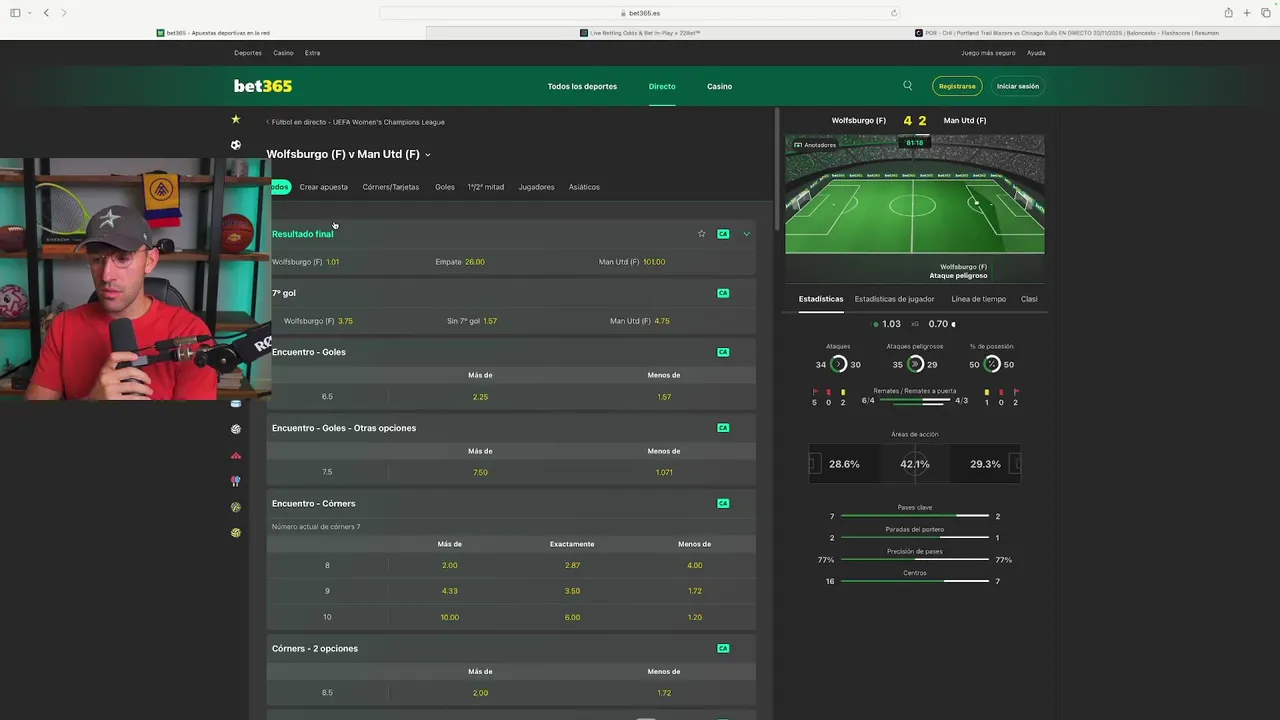
Task: Open a new tab with the plus icon
Action: tap(1247, 13)
